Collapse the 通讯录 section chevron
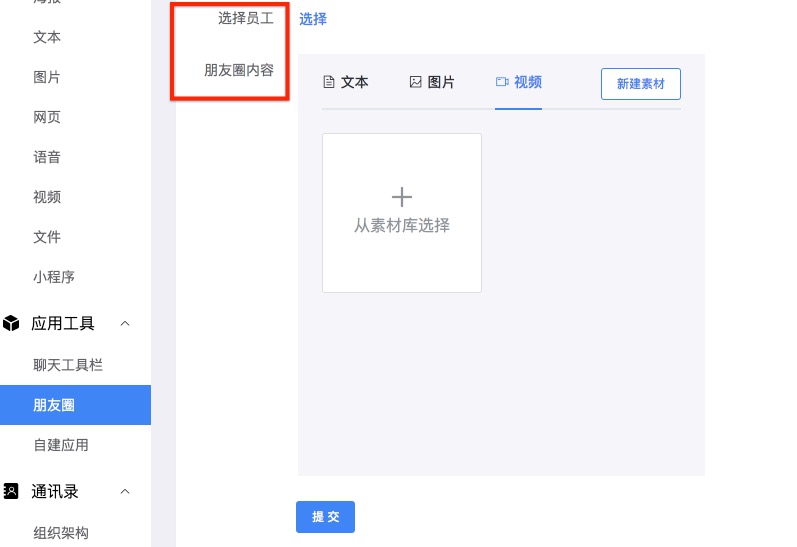This screenshot has height=547, width=797. [125, 491]
